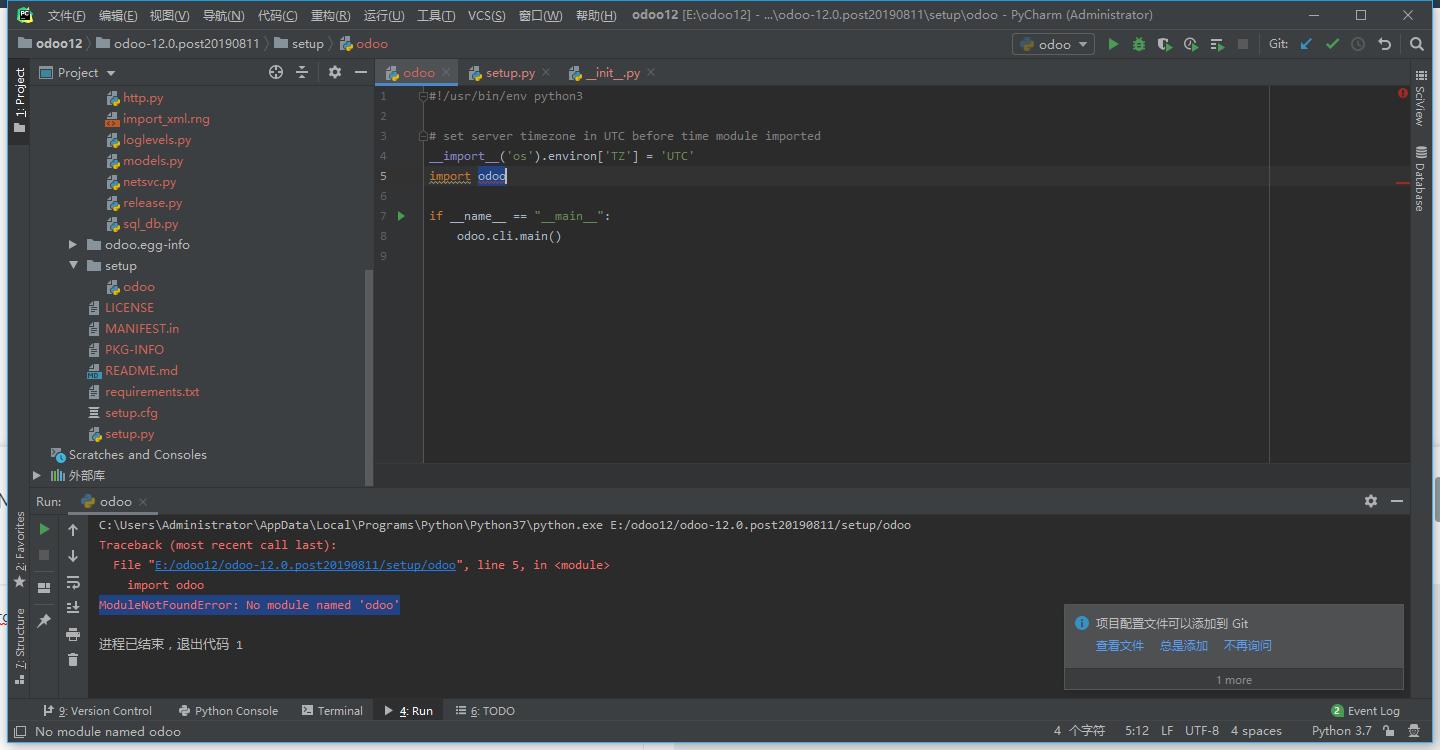Switch to __init__.py editor tab
Screen dimensions: 1440x750
pyautogui.click(x=612, y=73)
